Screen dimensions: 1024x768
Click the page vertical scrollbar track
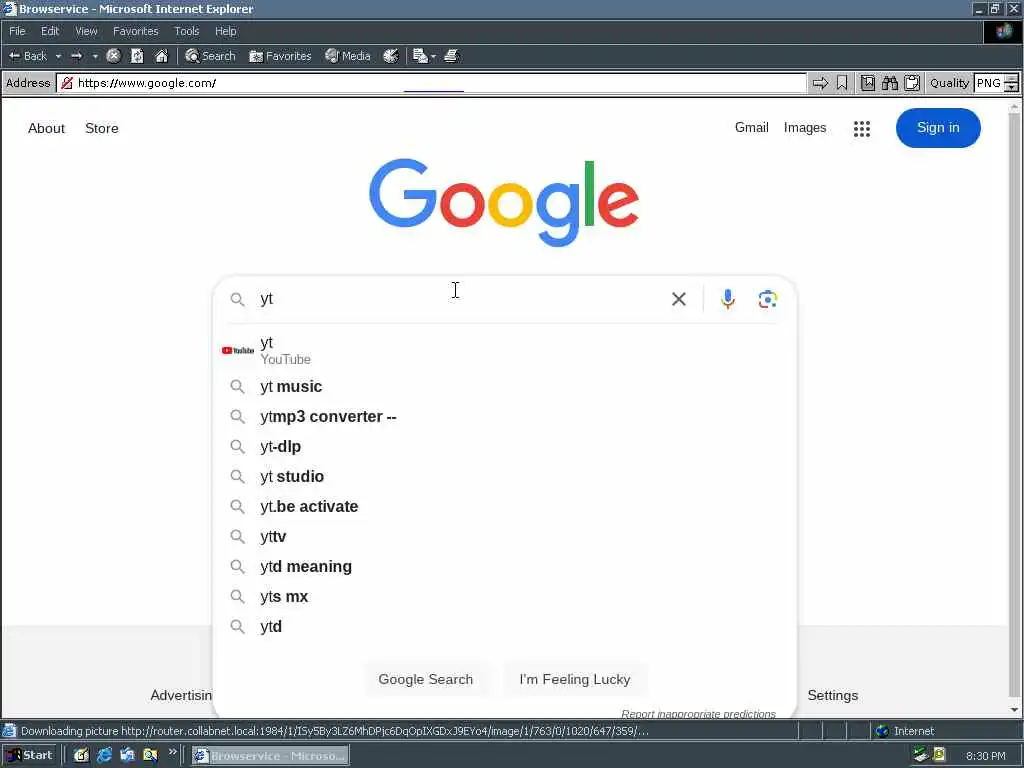(1014, 405)
